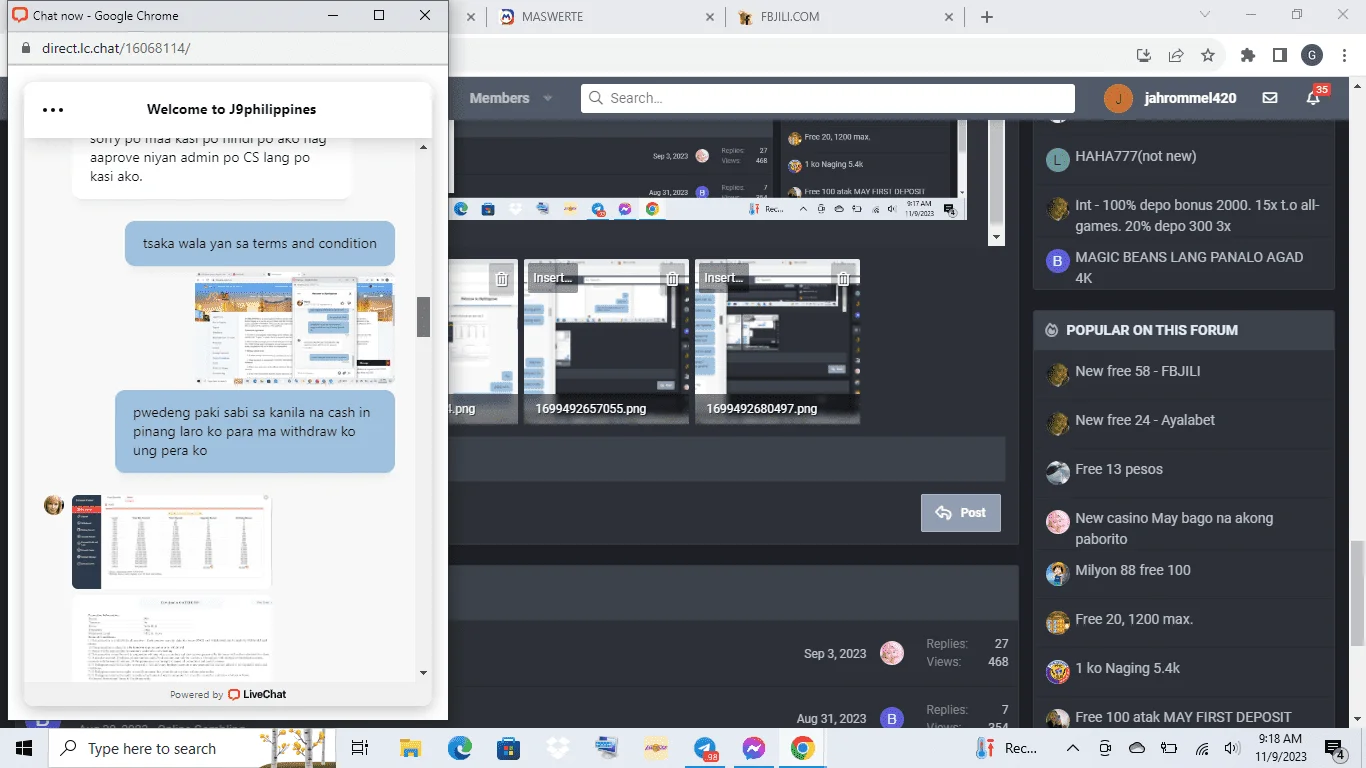This screenshot has height=768, width=1366.
Task: Open 'New free 58 - FBJILI' thread
Action: pyautogui.click(x=1138, y=371)
